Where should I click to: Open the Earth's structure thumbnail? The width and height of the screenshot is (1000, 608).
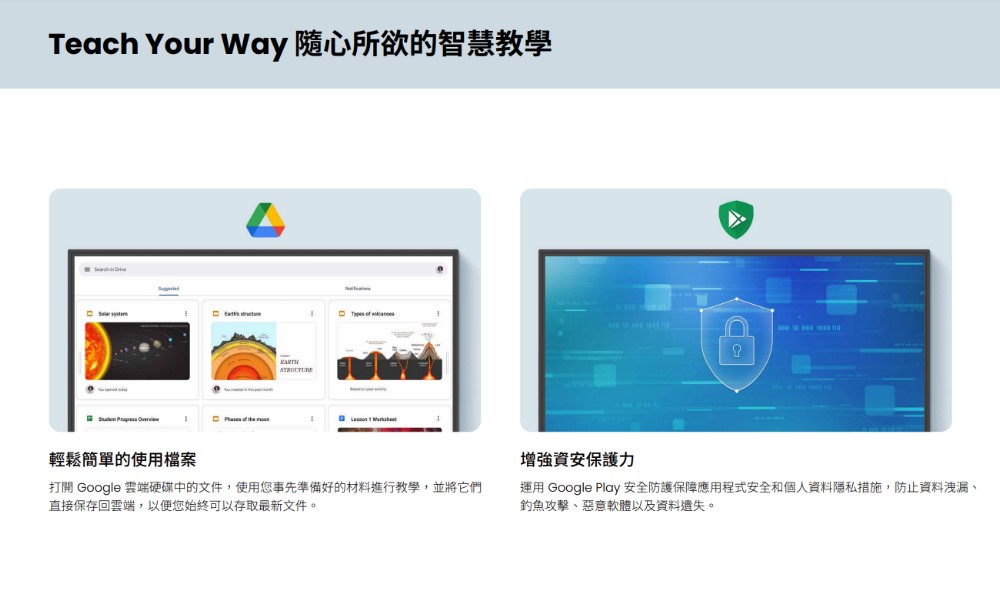[x=263, y=351]
